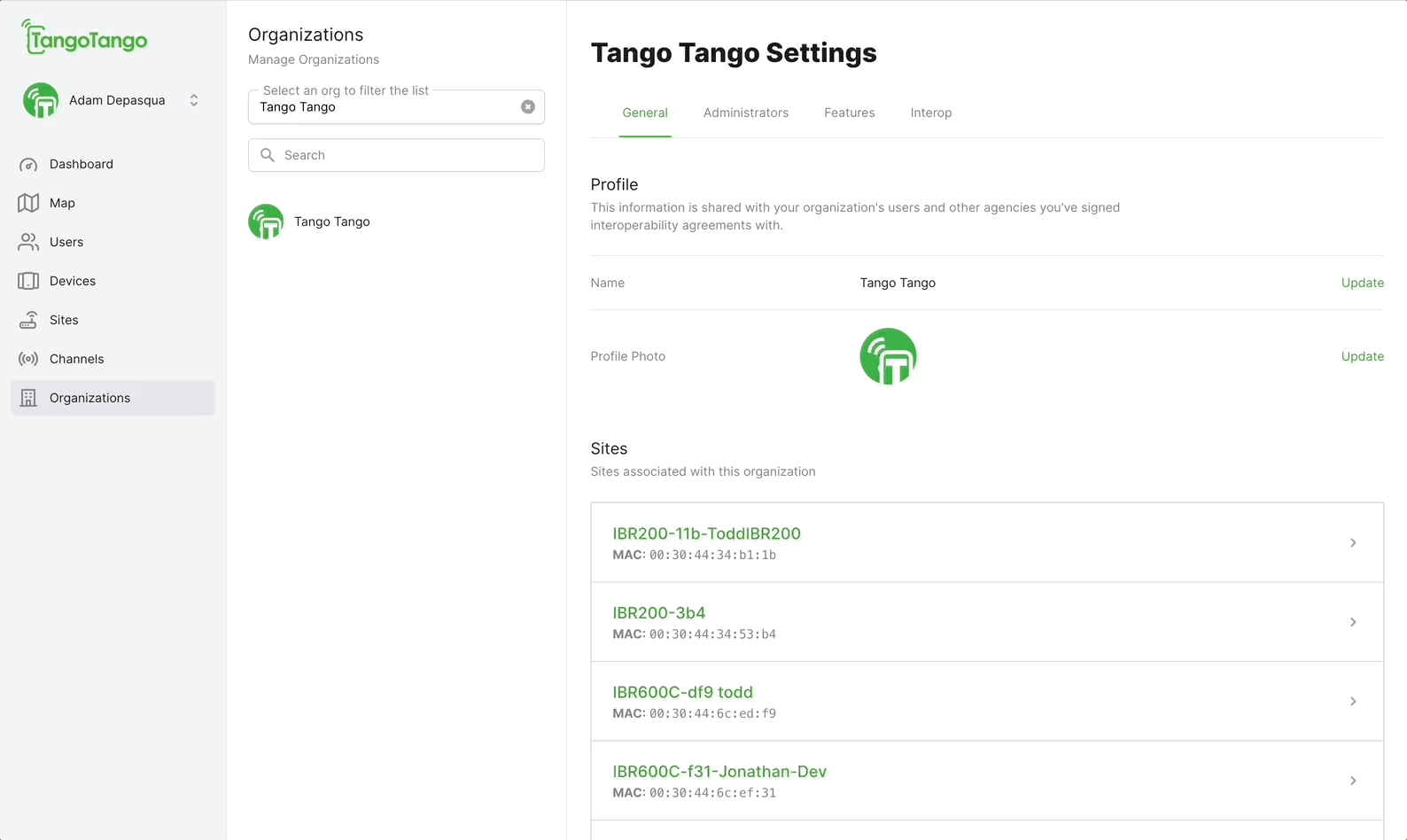Expand chevron for IBR200-3b4 row
Viewport: 1407px width, 840px height.
tap(1353, 622)
